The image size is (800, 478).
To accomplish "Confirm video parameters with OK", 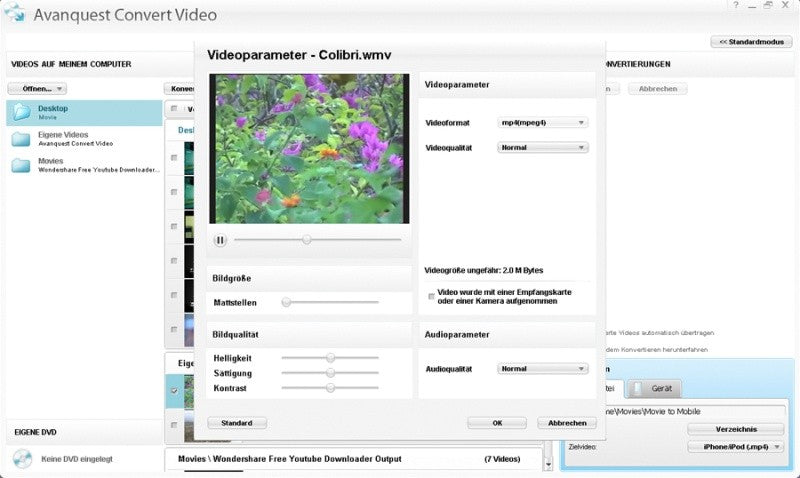I will [497, 423].
